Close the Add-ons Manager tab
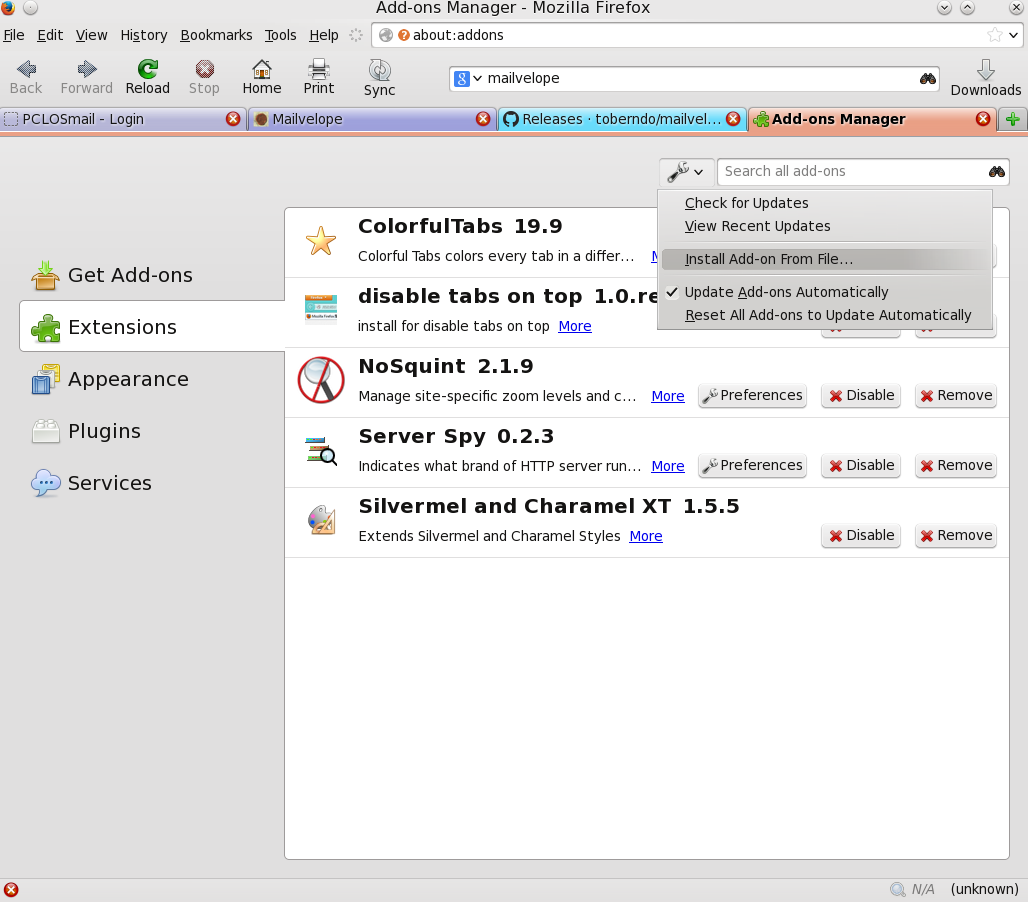The height and width of the screenshot is (902, 1028). pyautogui.click(x=983, y=119)
